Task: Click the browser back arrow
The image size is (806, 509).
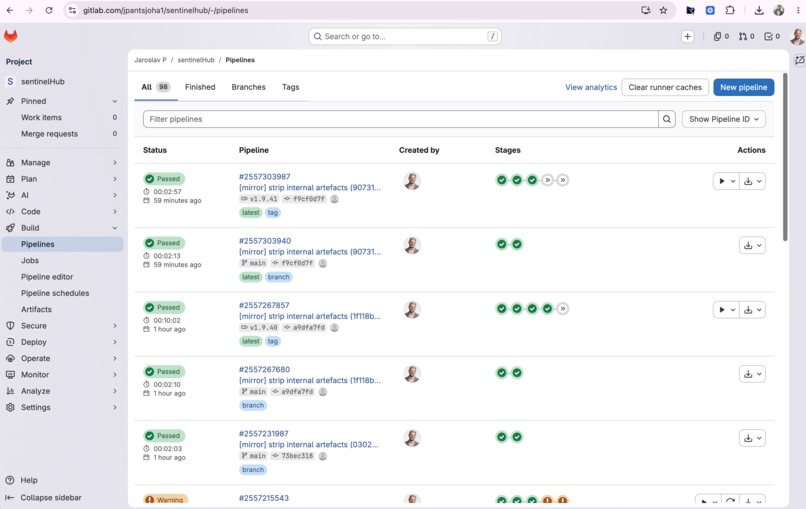Action: [x=10, y=10]
